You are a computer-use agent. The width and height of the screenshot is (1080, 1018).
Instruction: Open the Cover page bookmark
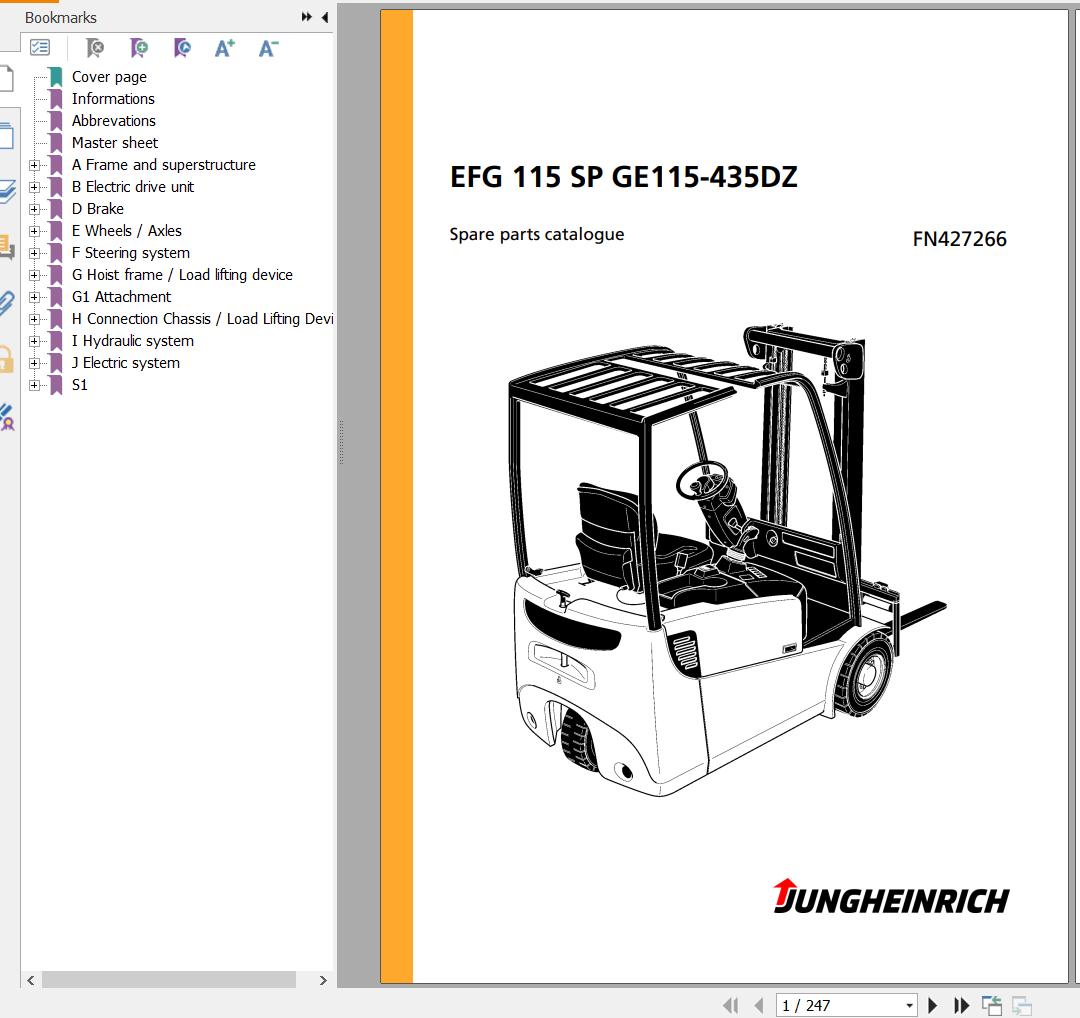pyautogui.click(x=109, y=77)
